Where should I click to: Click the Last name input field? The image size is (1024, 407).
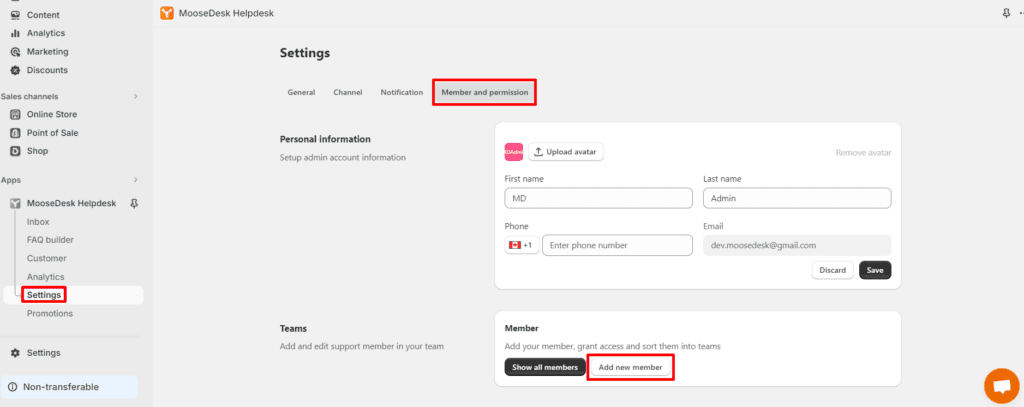pyautogui.click(x=797, y=198)
